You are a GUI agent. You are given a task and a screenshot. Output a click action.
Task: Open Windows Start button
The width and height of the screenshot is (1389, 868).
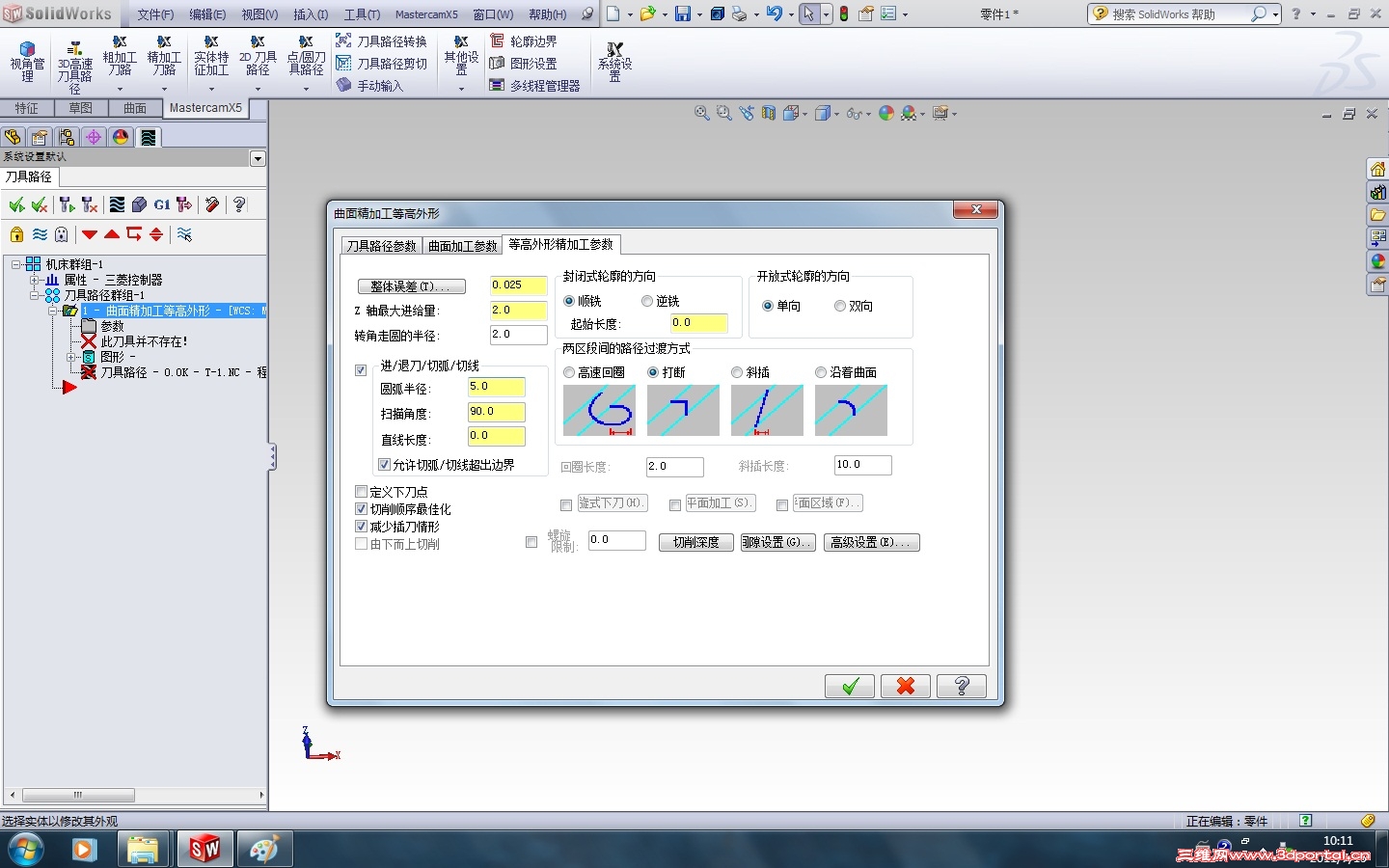point(25,850)
